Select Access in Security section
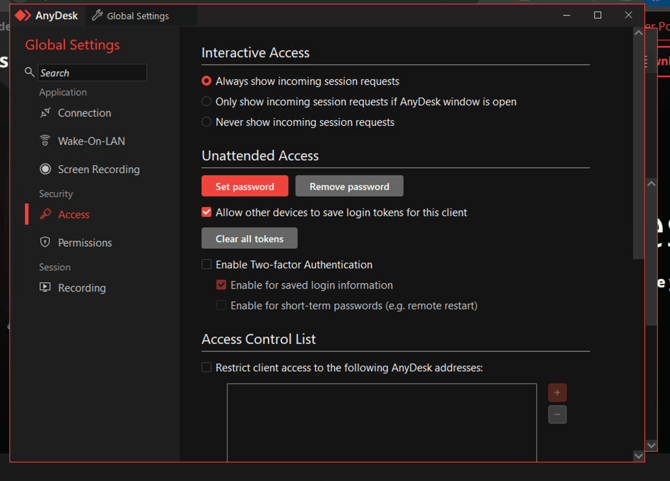 pyautogui.click(x=74, y=214)
